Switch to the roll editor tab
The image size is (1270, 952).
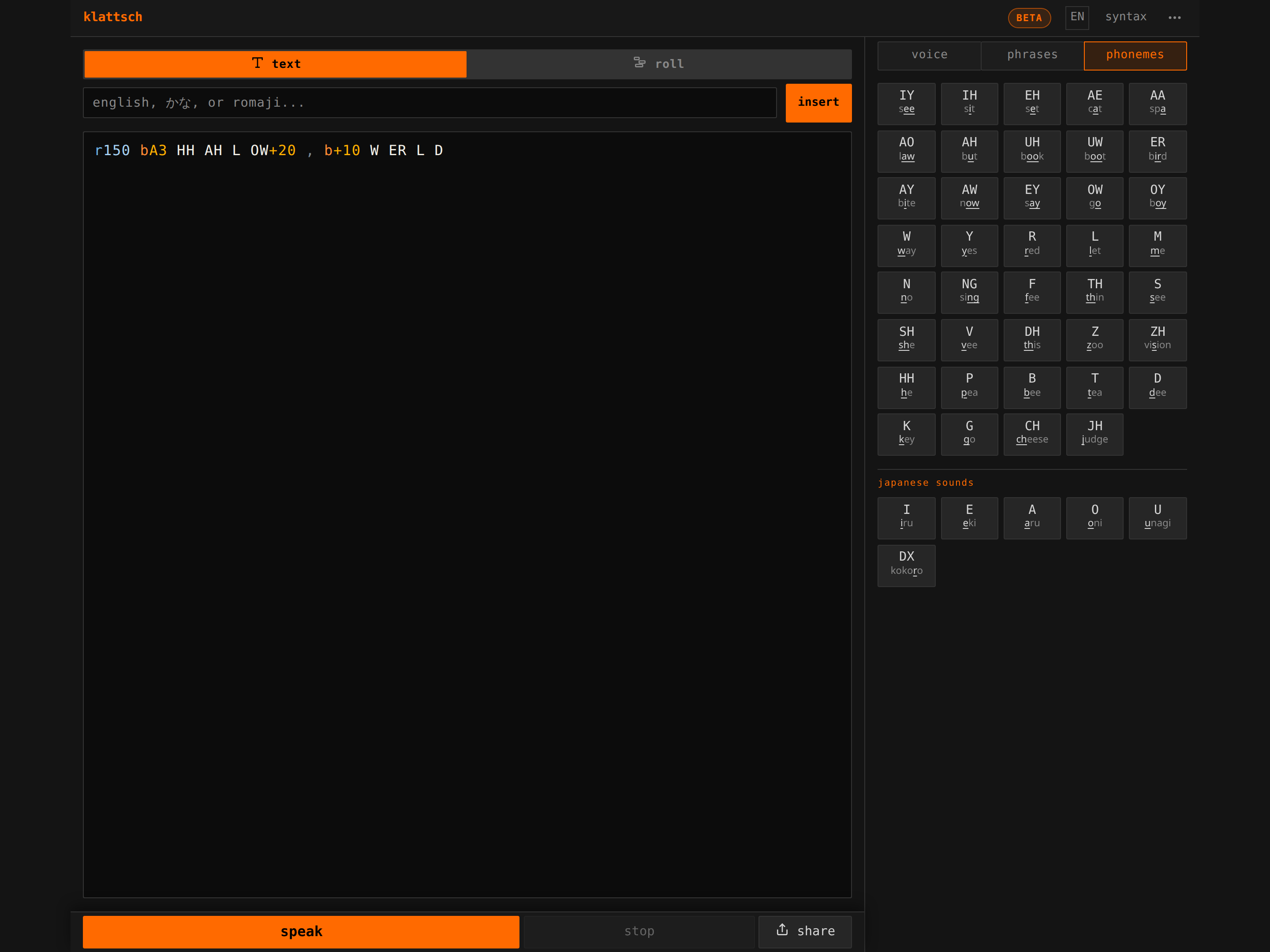(658, 64)
